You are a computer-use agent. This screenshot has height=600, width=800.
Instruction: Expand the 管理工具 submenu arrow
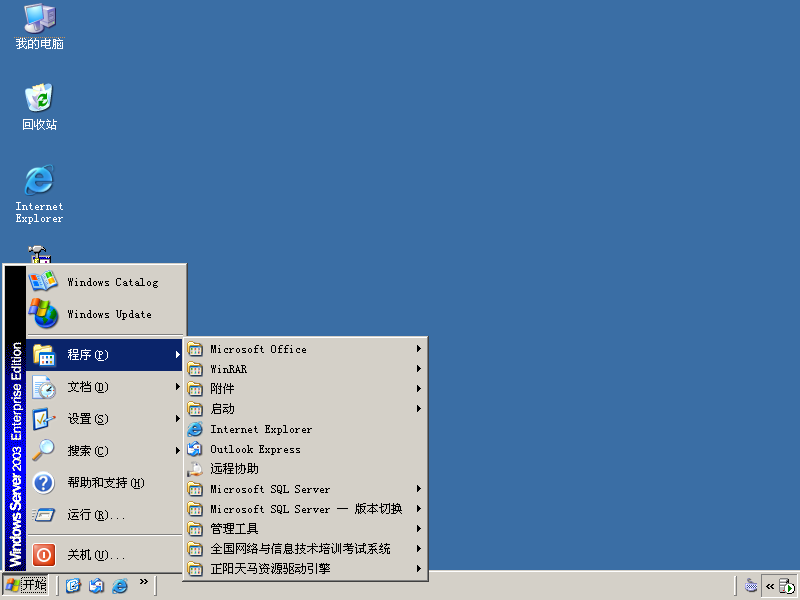coord(418,529)
